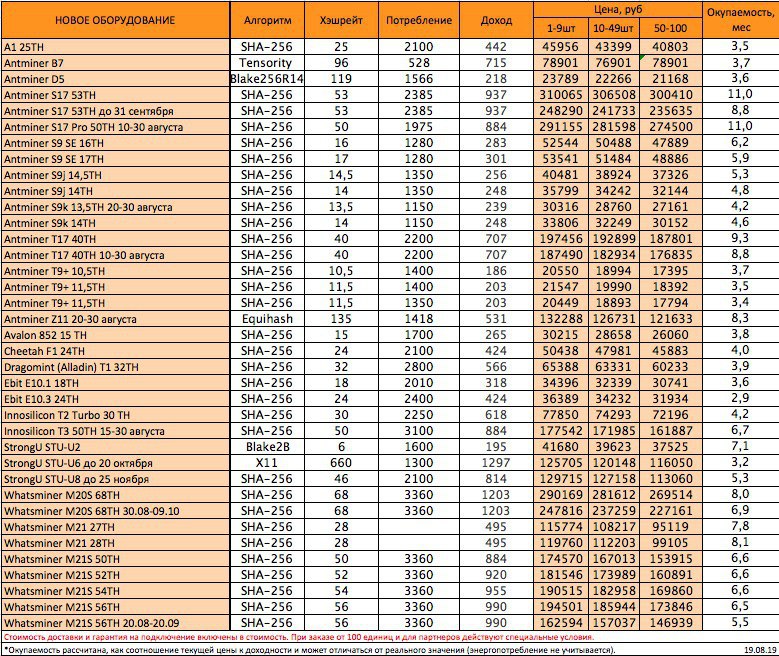
Task: Select the 'Whatsminer M21 28TH' cell
Action: (x=115, y=543)
